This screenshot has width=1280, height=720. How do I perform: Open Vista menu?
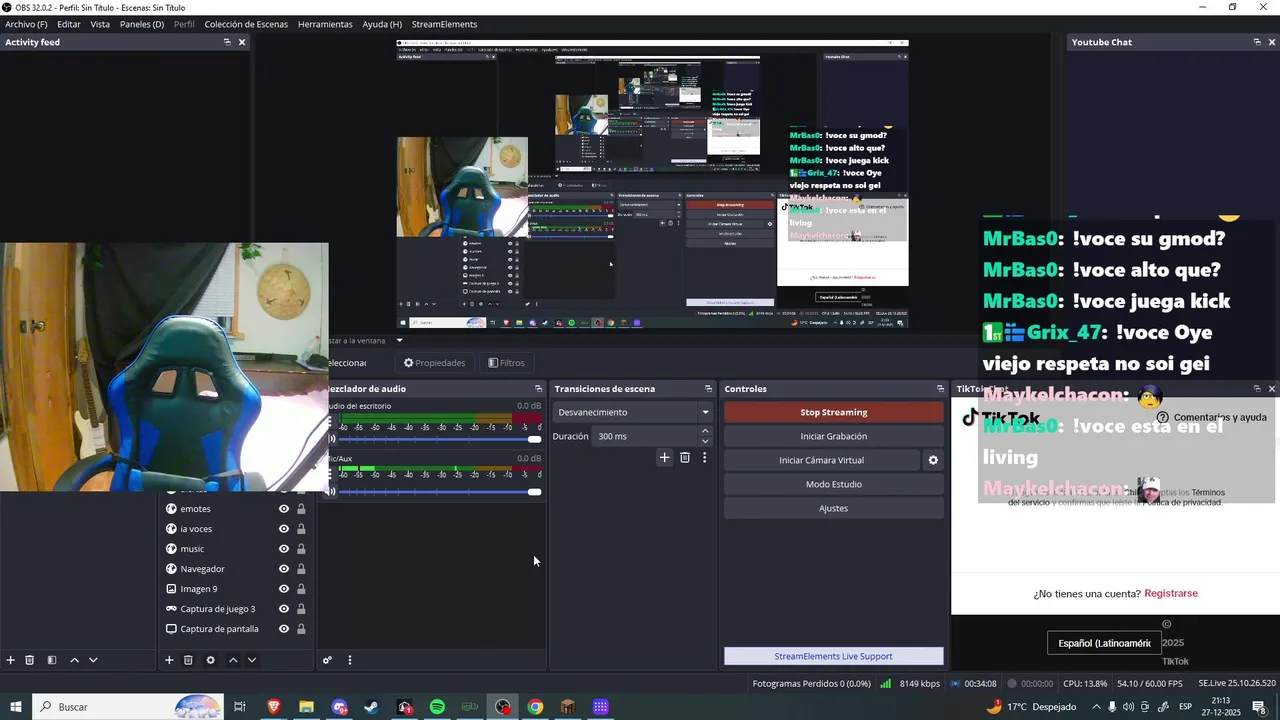tap(100, 24)
